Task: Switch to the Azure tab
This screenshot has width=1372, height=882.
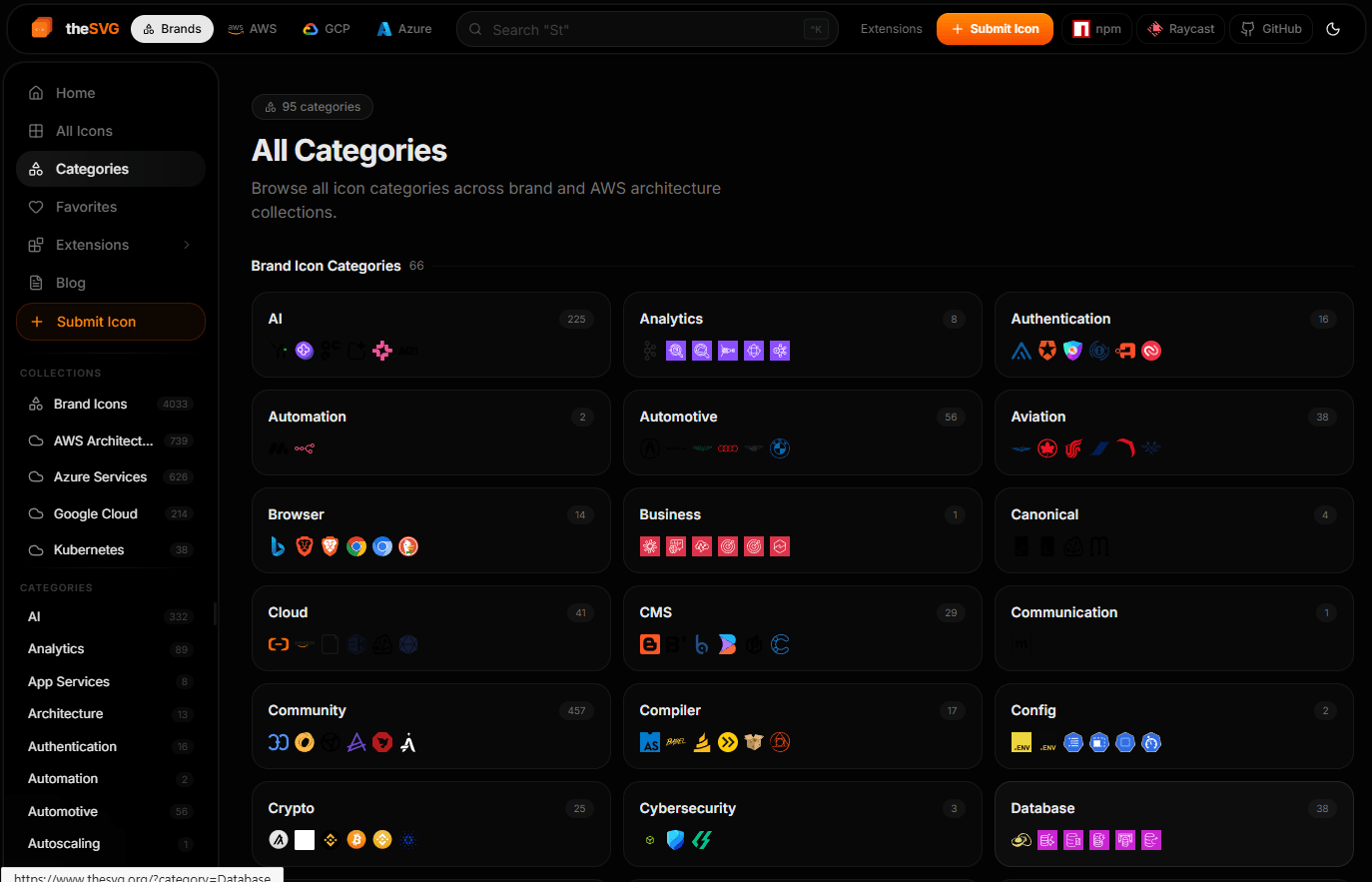Action: 404,29
